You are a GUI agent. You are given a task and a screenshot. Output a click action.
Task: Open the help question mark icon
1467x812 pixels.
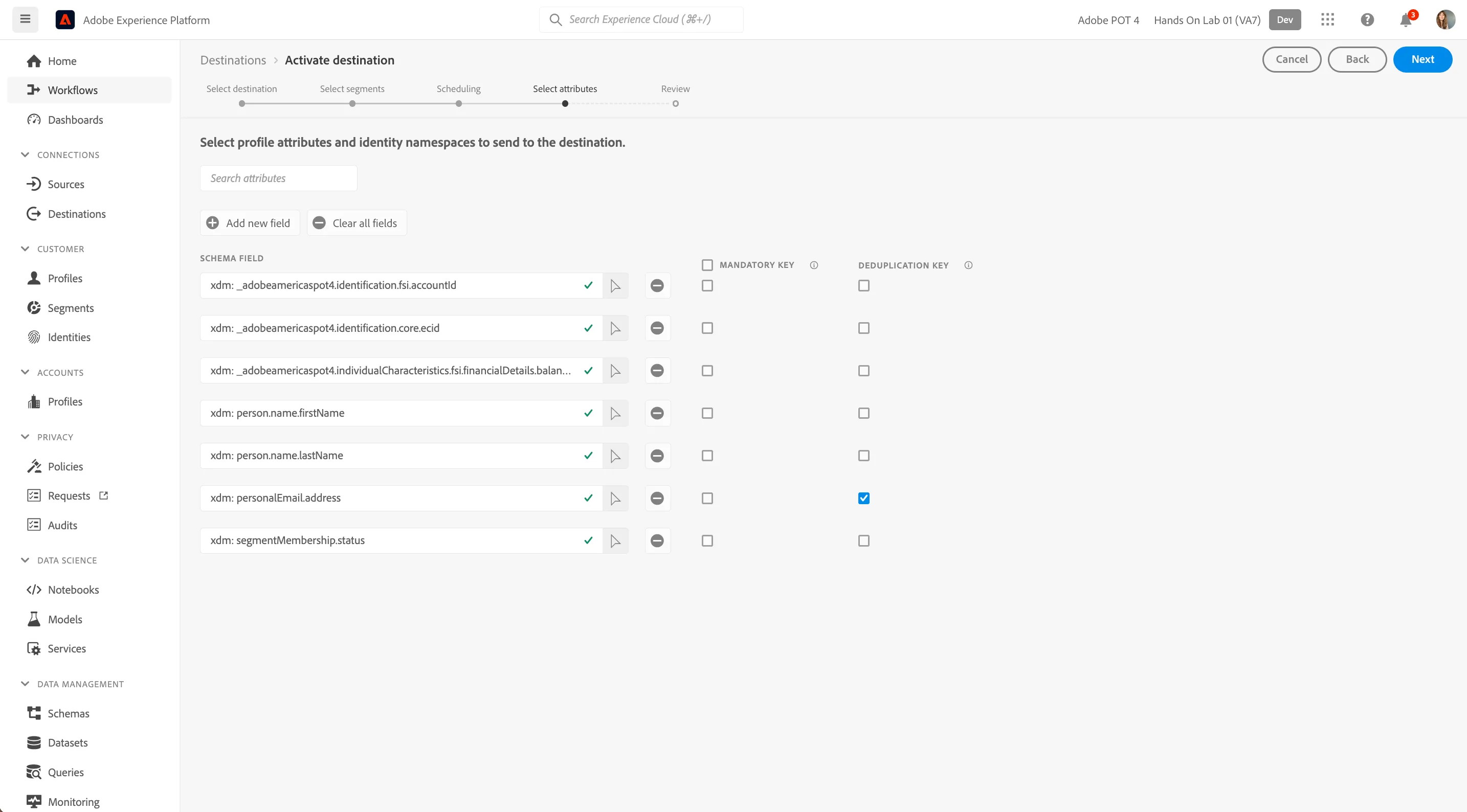1367,20
